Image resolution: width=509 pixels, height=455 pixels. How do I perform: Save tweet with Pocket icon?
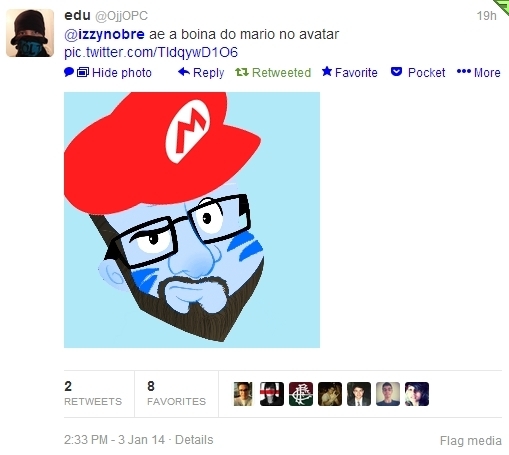point(396,72)
